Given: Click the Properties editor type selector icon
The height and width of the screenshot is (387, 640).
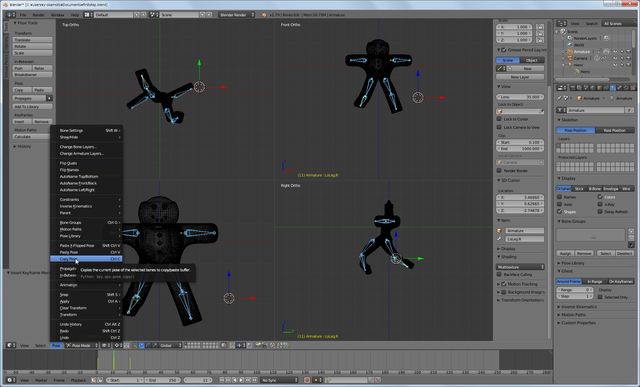Looking at the screenshot, I should point(562,88).
